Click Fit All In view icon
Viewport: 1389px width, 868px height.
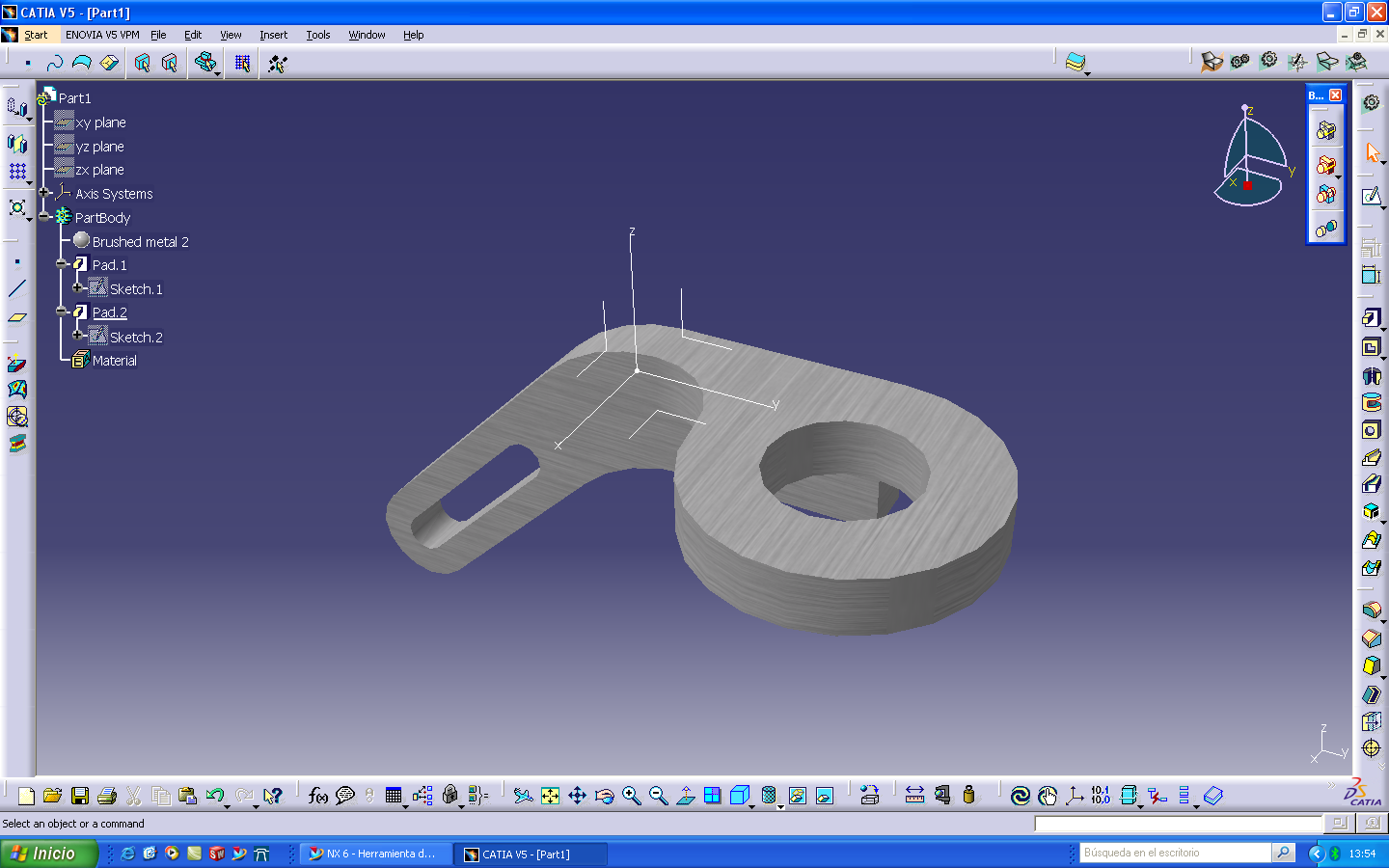(x=550, y=796)
